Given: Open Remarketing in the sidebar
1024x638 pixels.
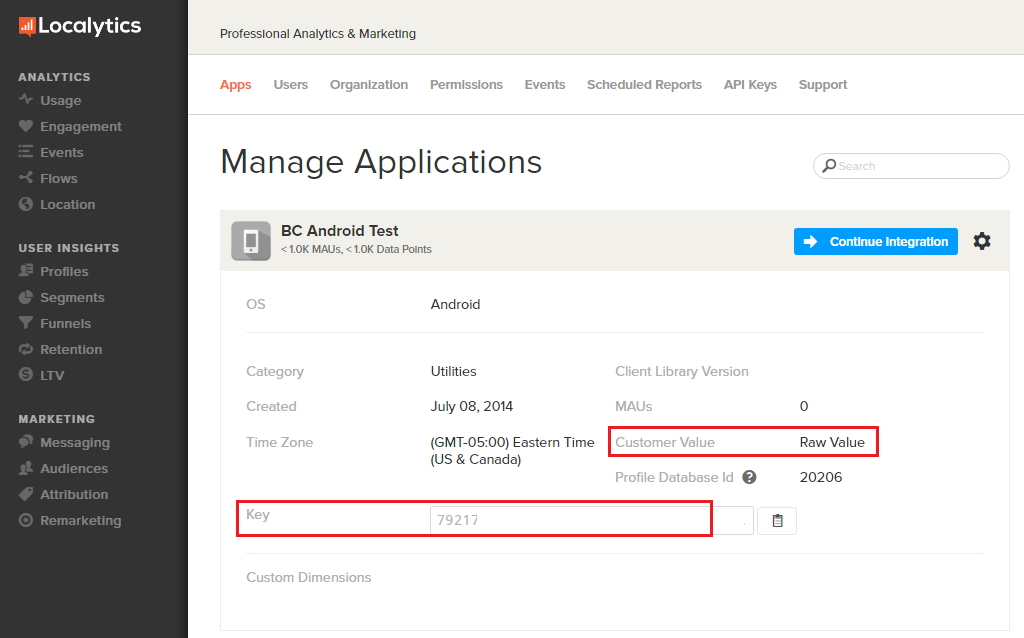Looking at the screenshot, I should pos(80,521).
